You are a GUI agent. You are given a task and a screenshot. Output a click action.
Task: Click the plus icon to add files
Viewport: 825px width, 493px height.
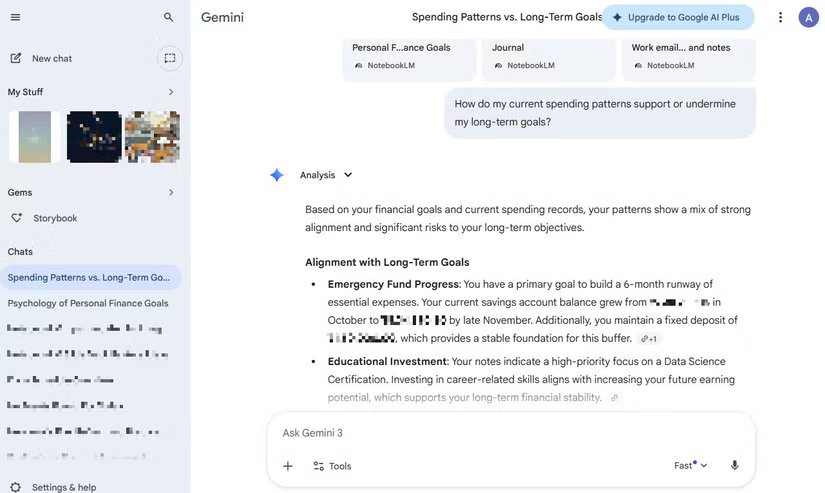pyautogui.click(x=288, y=466)
